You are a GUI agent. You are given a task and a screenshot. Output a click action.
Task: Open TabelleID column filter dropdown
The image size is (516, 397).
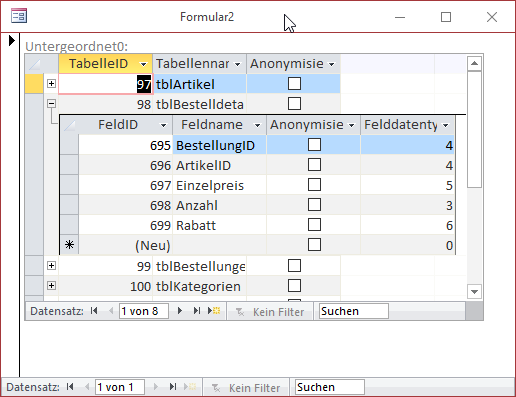(x=144, y=64)
